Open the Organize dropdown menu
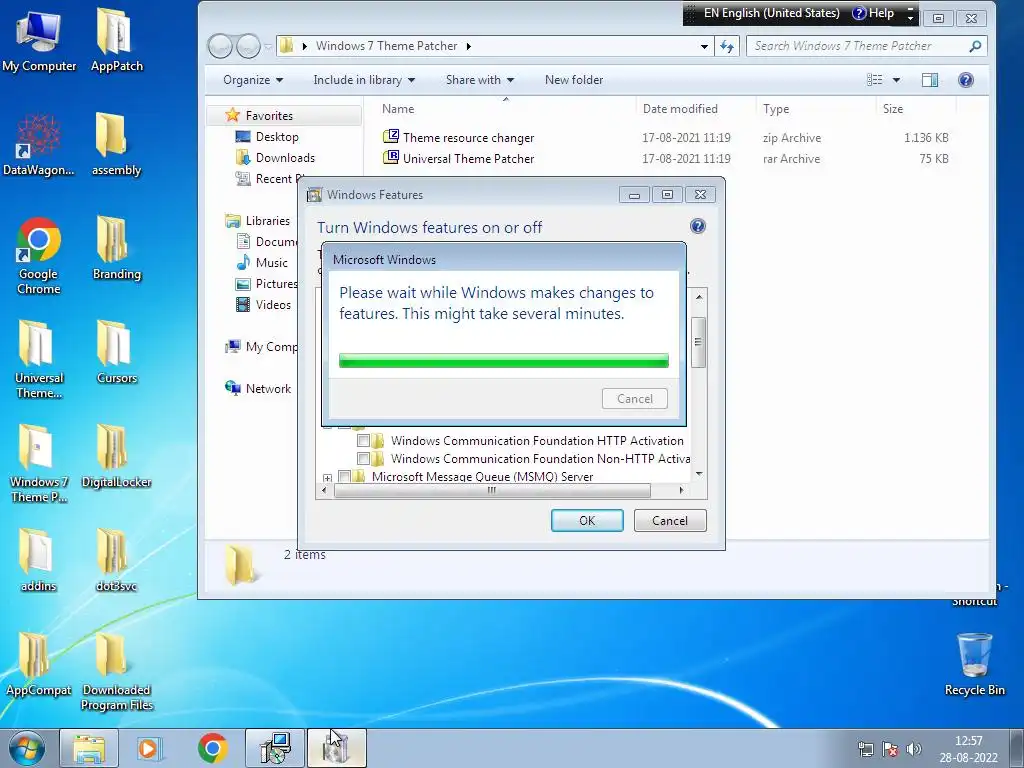The width and height of the screenshot is (1024, 768). click(253, 80)
